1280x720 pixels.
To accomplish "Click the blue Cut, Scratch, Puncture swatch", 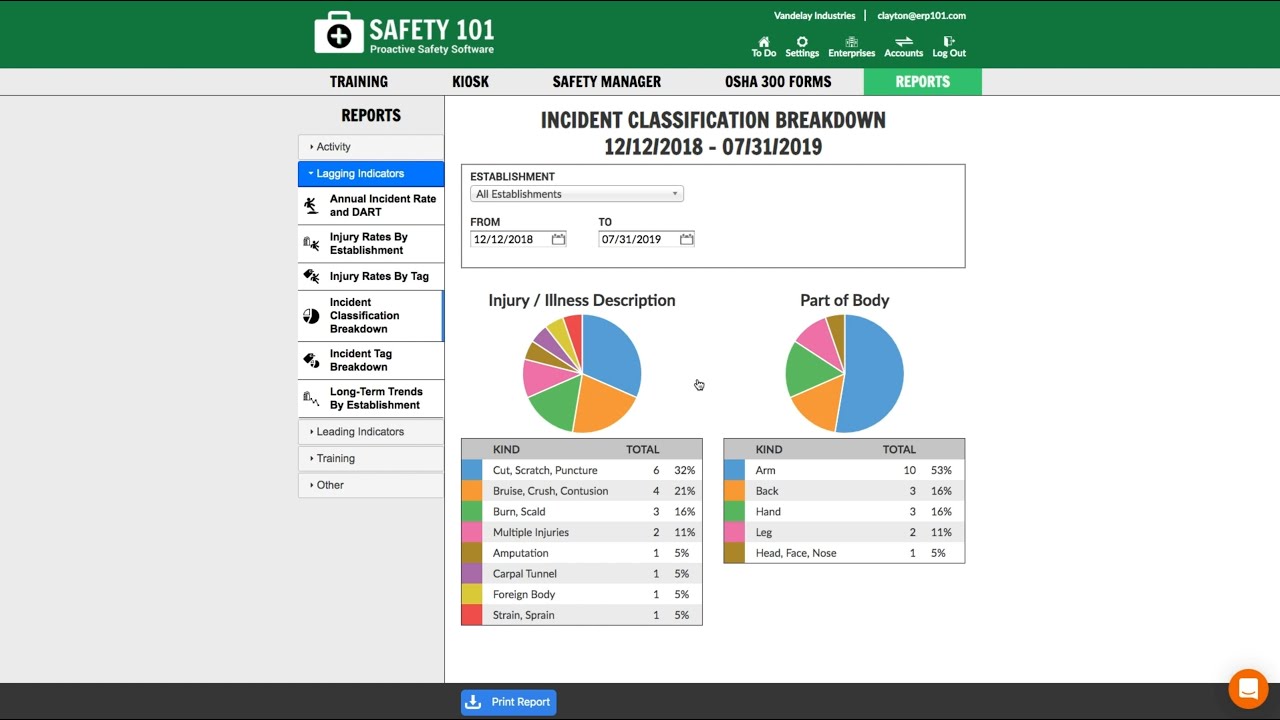I will point(472,470).
